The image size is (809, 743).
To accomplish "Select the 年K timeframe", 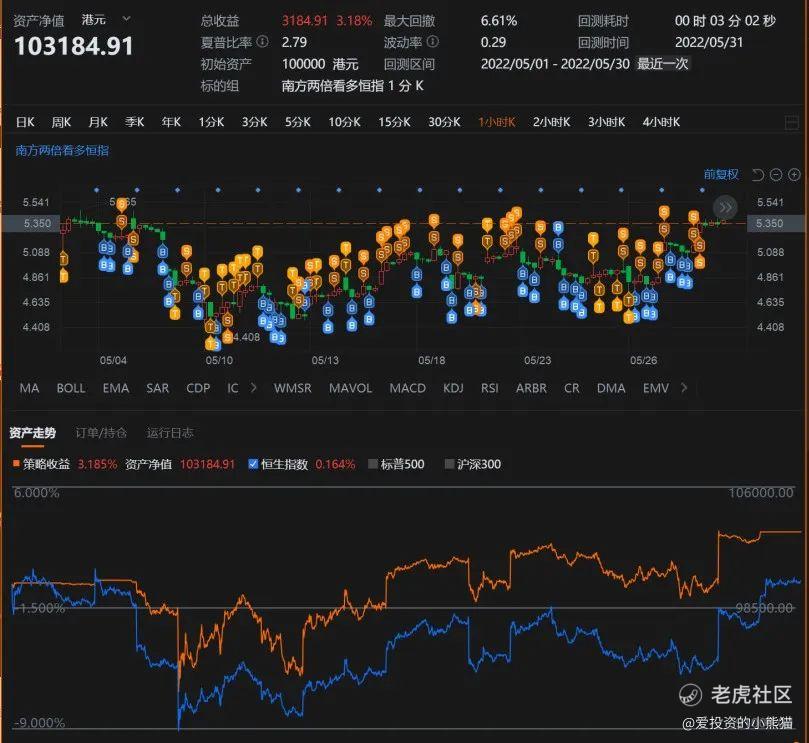I will [171, 122].
